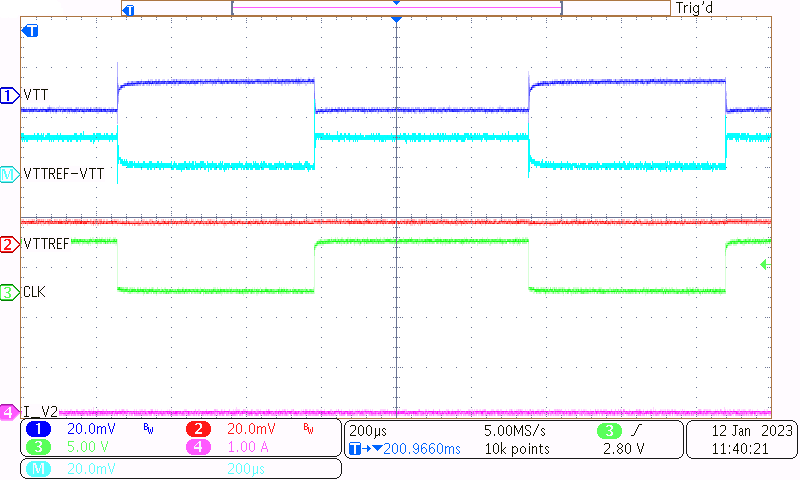
Task: Click the VTT waveform label
Action: pyautogui.click(x=36, y=95)
